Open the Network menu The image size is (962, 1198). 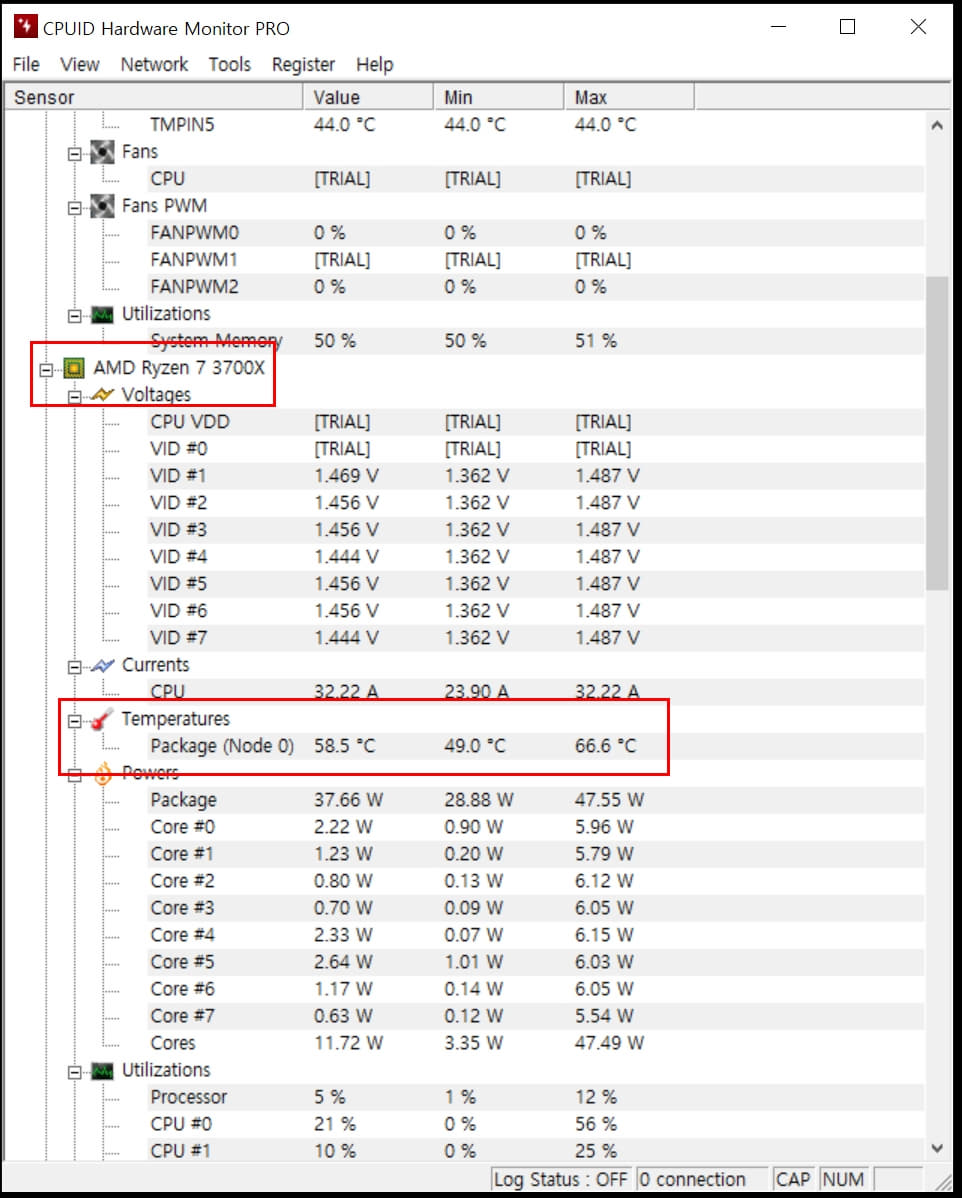pos(154,64)
